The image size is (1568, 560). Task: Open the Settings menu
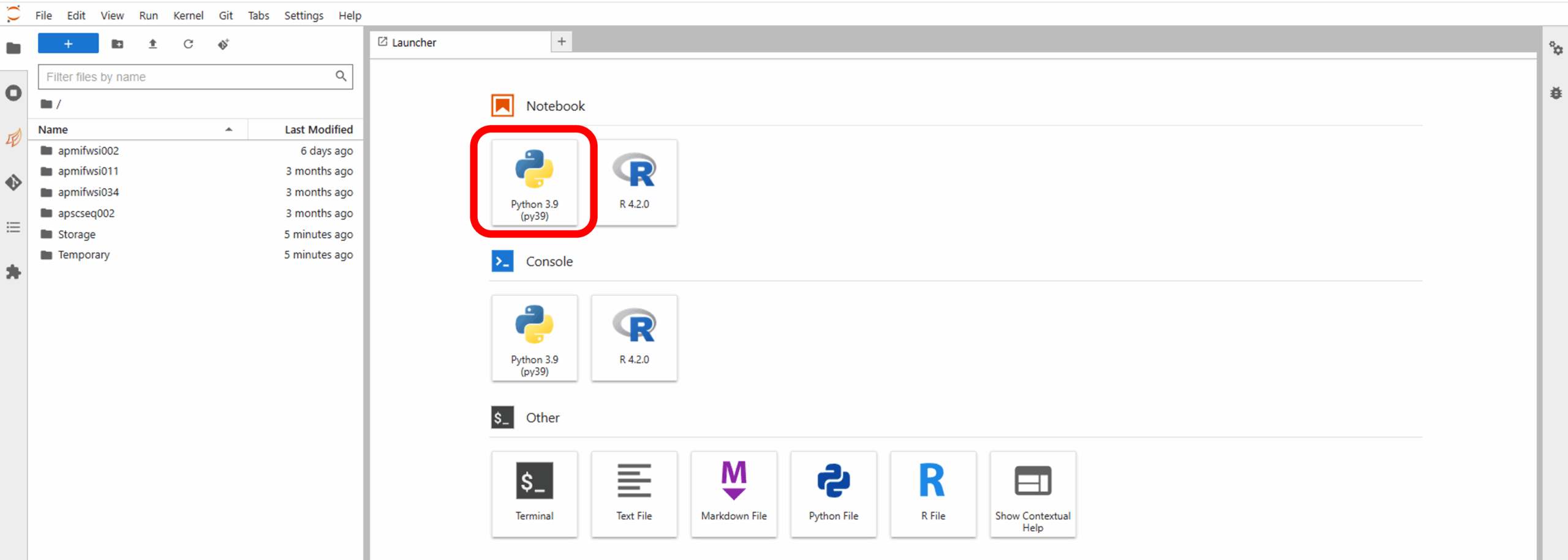[303, 15]
